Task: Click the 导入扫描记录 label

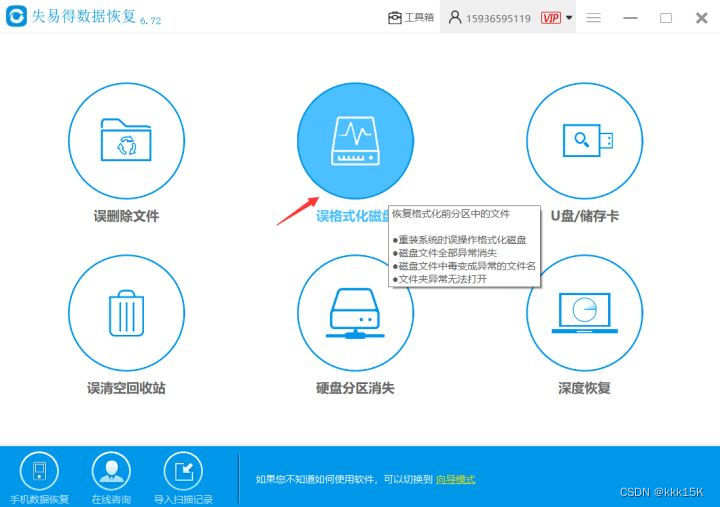Action: [183, 499]
